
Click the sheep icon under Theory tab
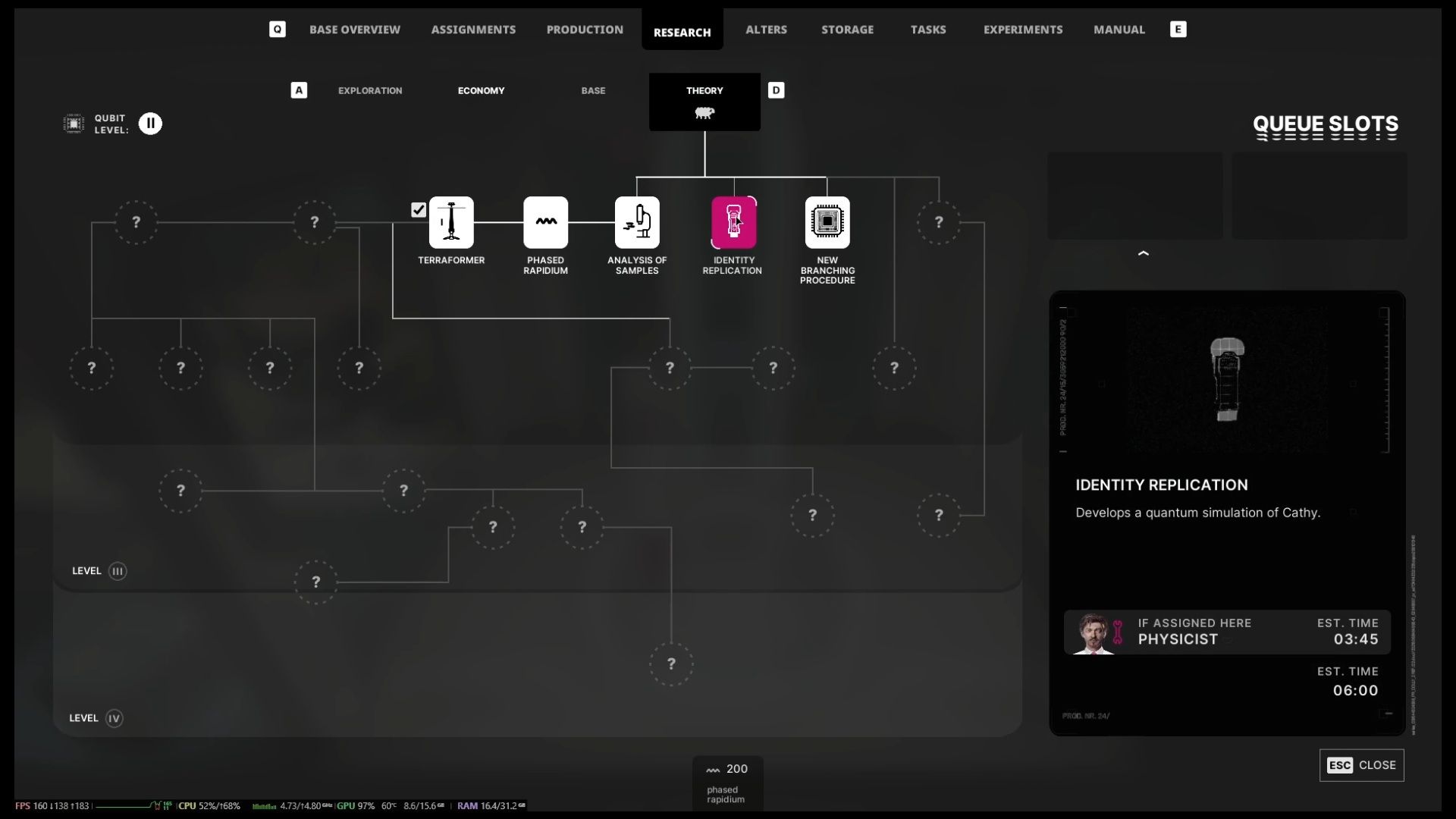click(704, 113)
